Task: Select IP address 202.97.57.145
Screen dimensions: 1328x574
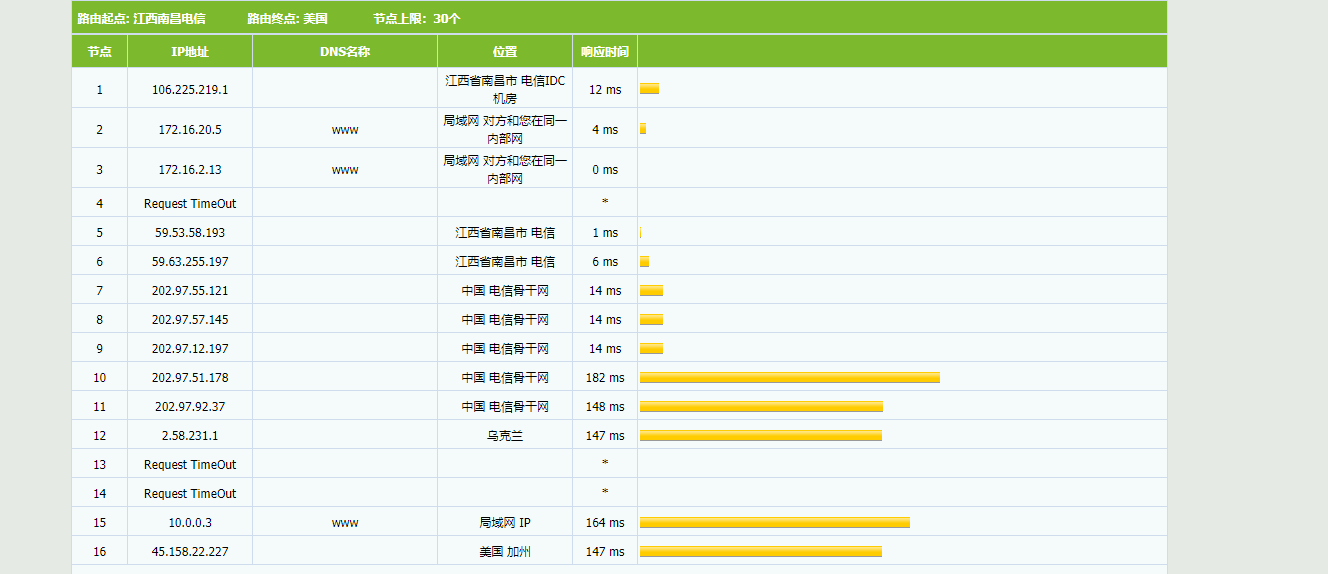Action: [190, 319]
